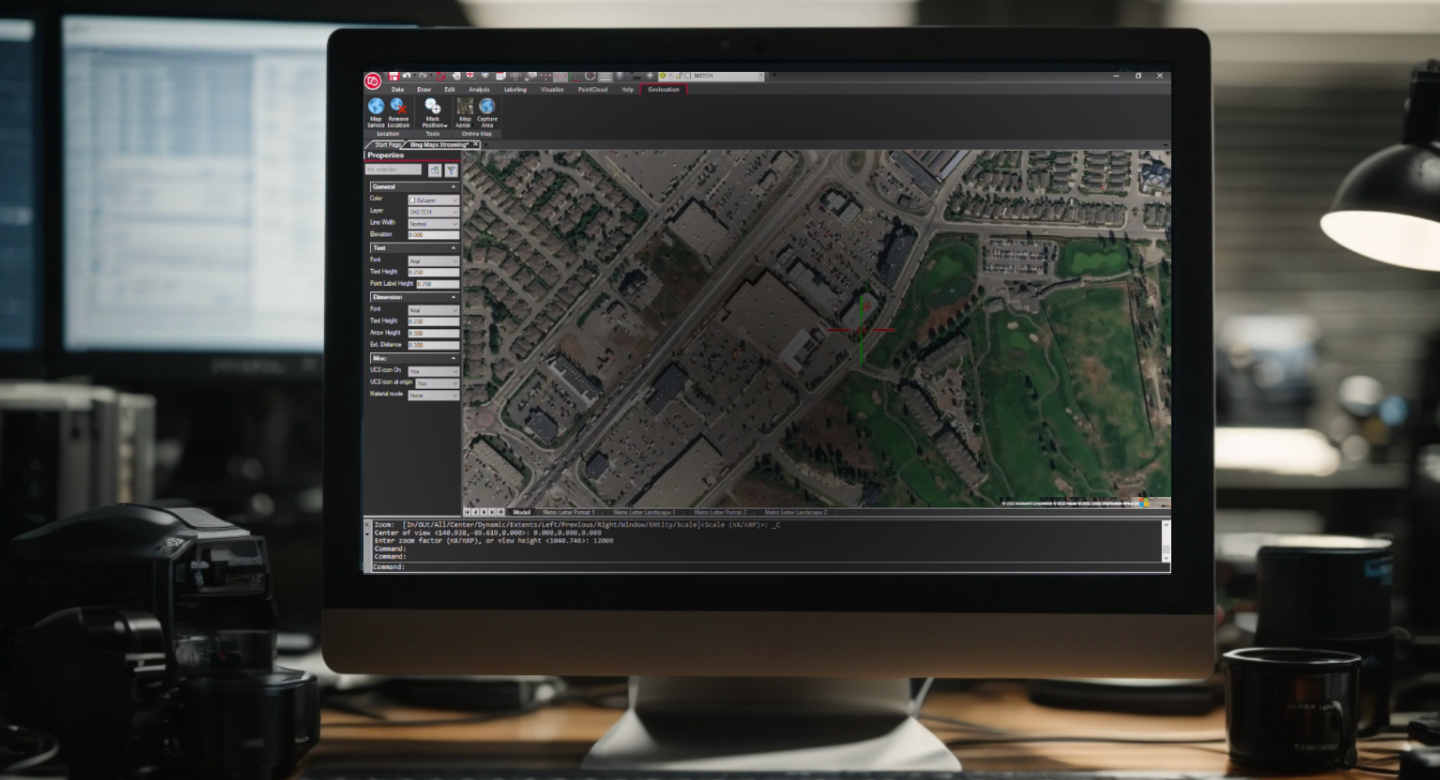Click the filter funnel icon in Properties
1440x780 pixels.
450,170
